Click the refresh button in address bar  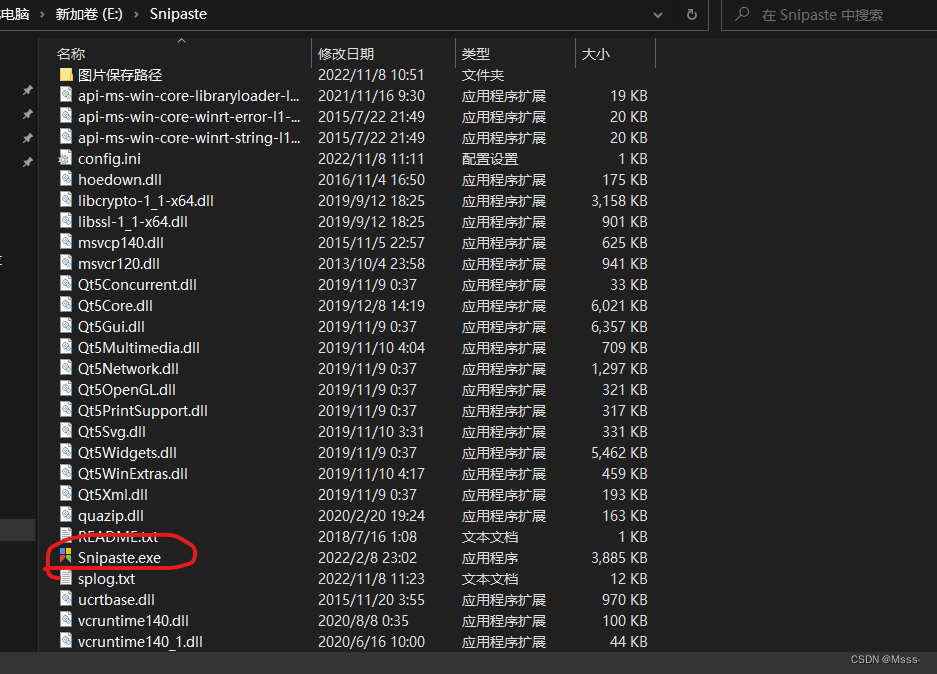[692, 14]
